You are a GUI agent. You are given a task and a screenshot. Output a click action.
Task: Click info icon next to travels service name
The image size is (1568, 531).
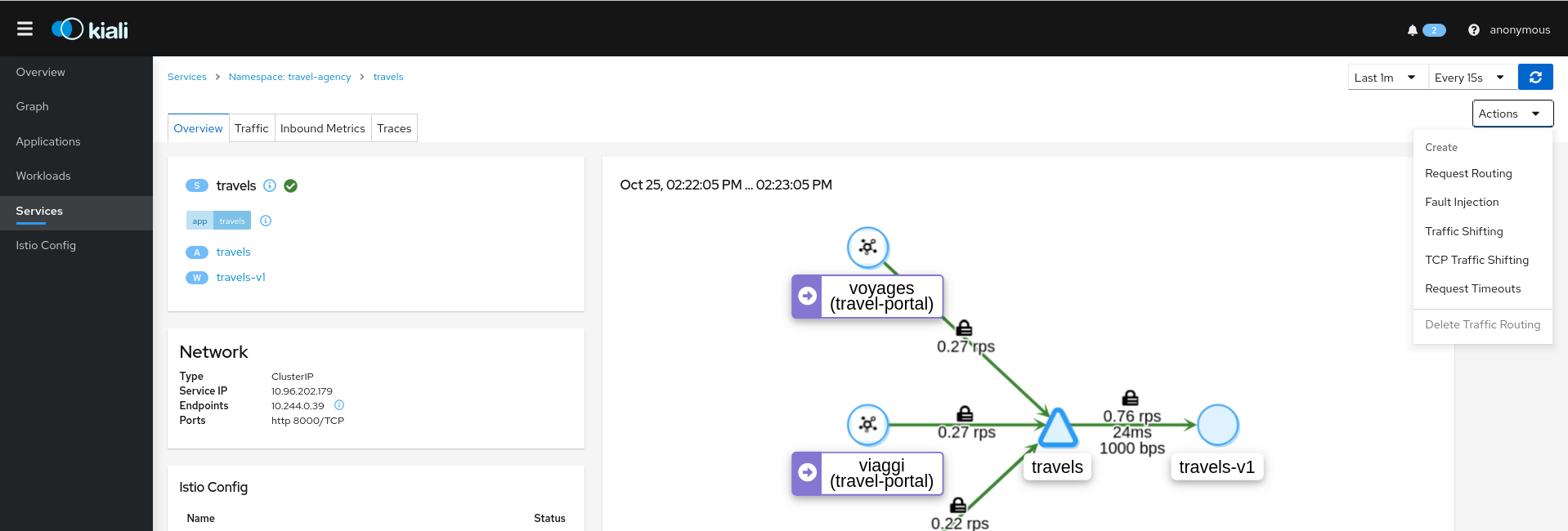(270, 185)
